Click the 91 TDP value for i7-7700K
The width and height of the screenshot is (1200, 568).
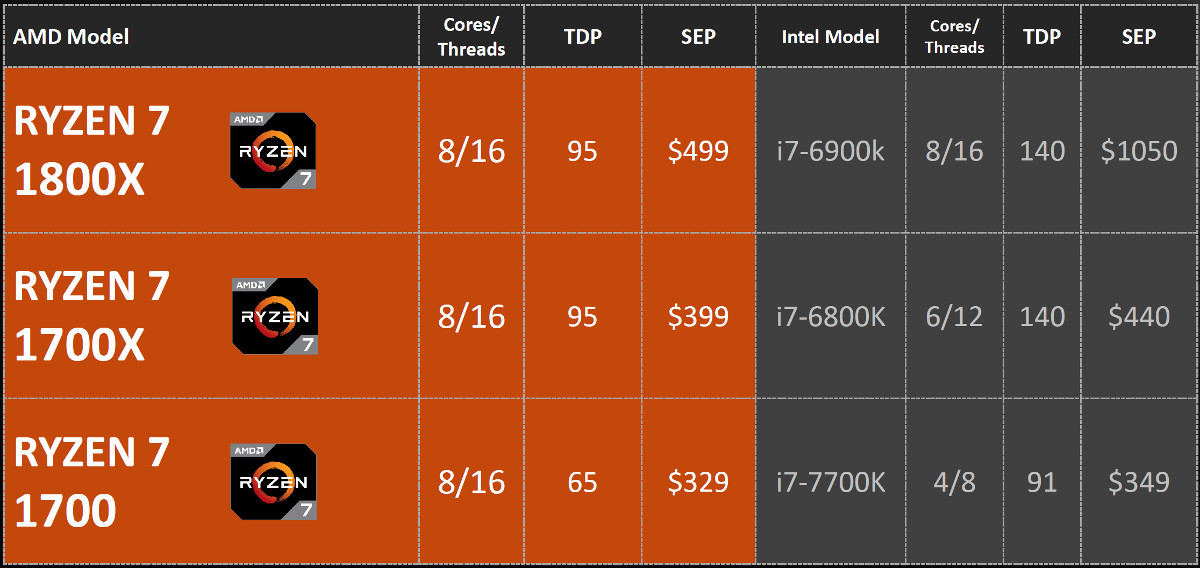pos(1042,482)
